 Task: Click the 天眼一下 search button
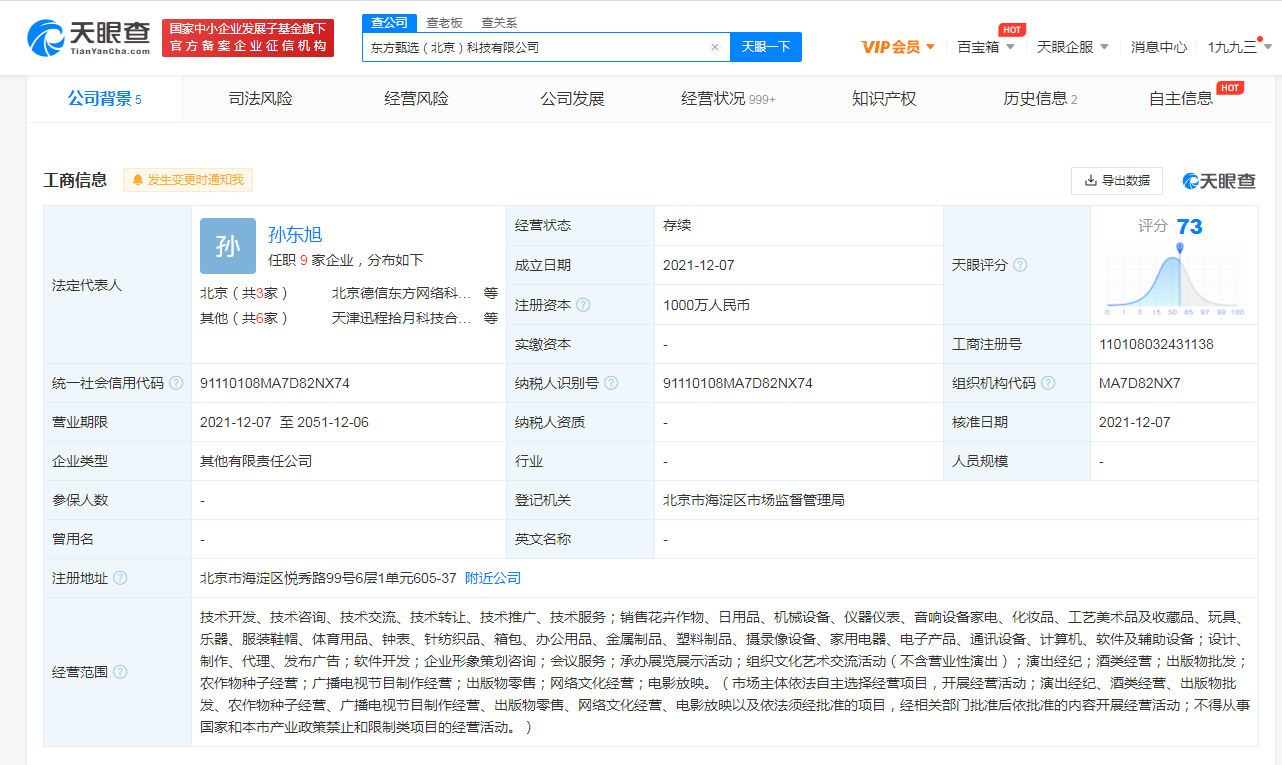[x=766, y=47]
